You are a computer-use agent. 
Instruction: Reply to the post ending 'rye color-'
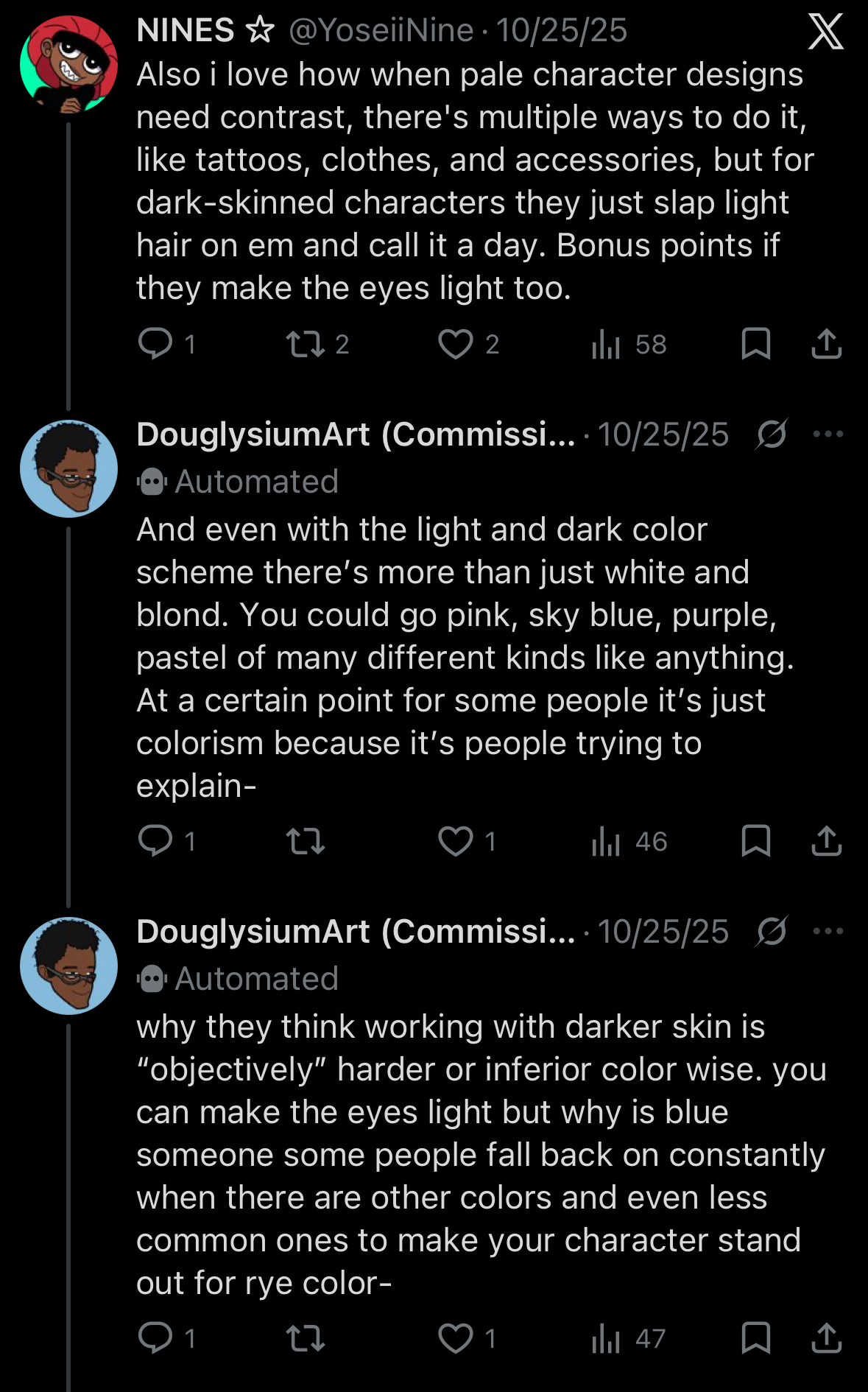(x=155, y=1338)
